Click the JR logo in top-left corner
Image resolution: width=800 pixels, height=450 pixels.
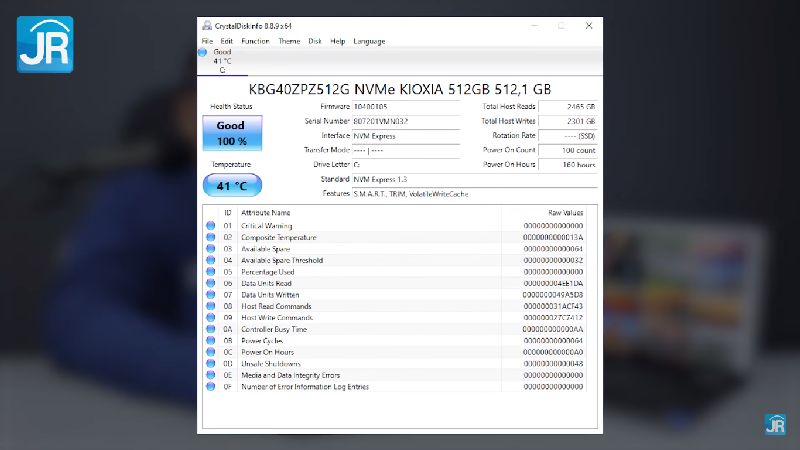(x=44, y=44)
